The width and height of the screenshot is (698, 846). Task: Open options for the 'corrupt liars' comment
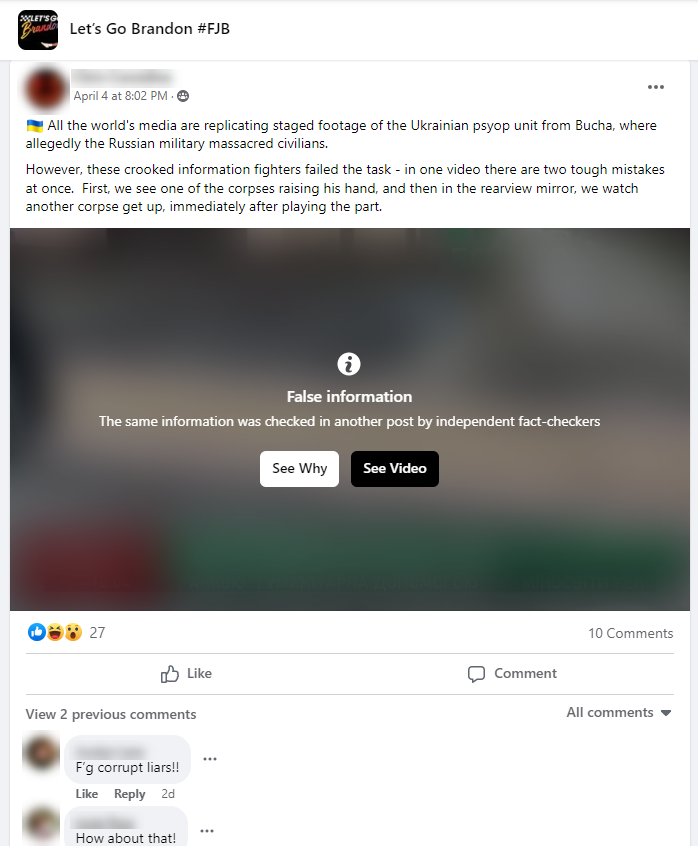[210, 759]
